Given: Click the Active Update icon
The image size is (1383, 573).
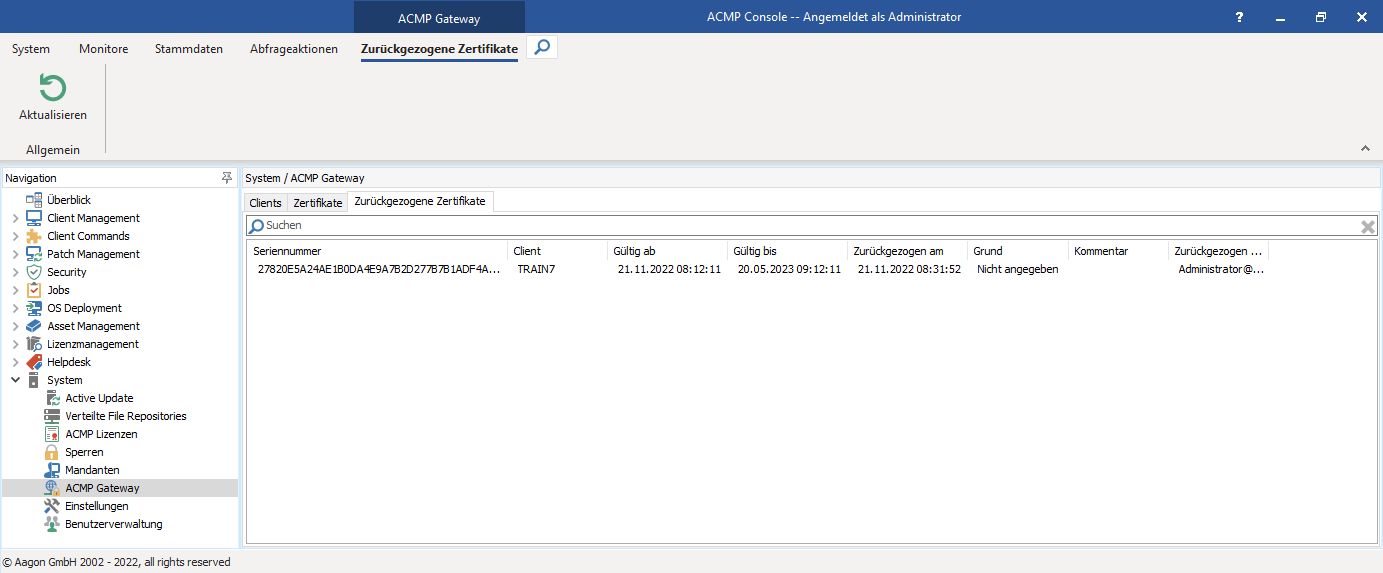Looking at the screenshot, I should pos(52,398).
